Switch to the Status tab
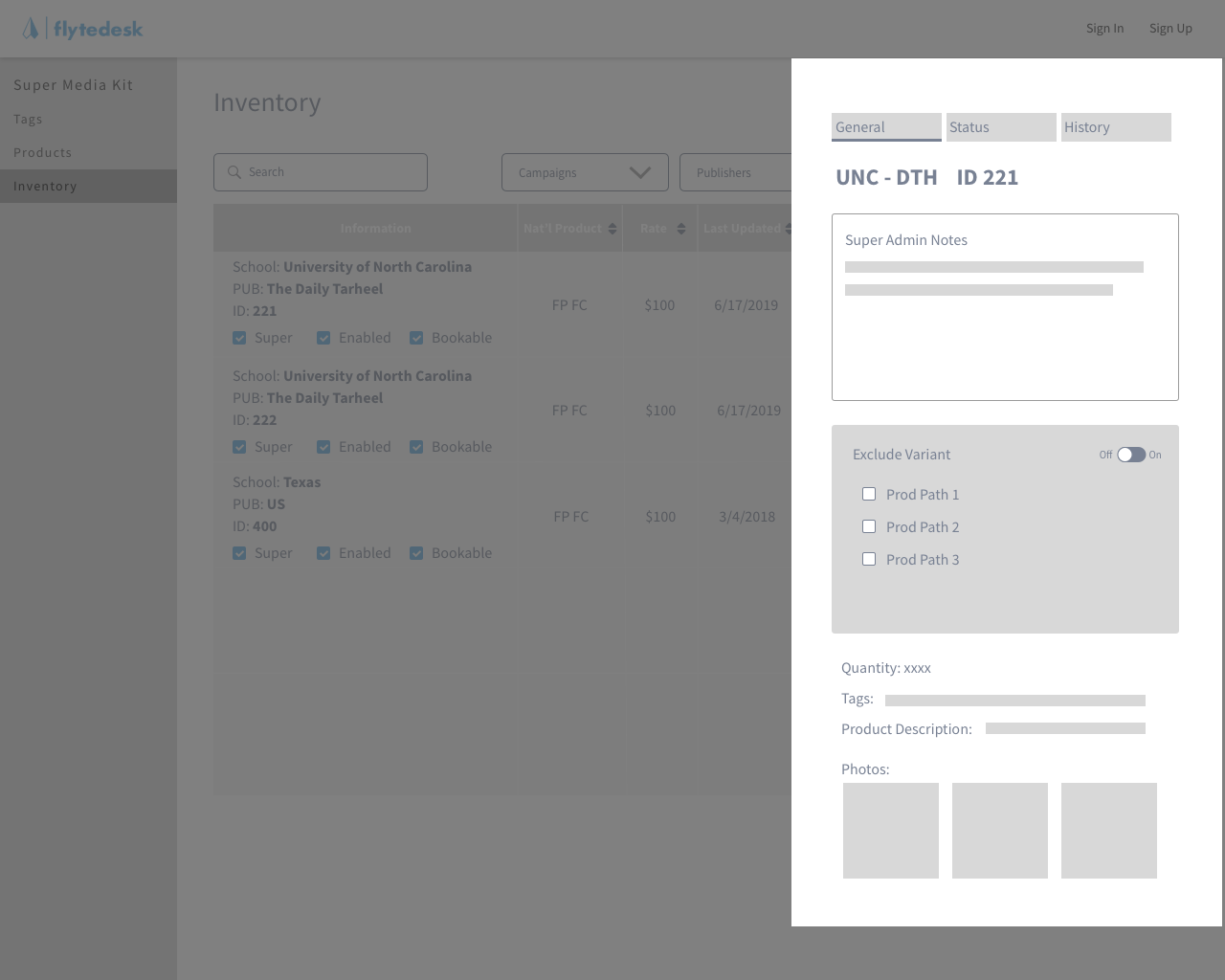Image resolution: width=1225 pixels, height=980 pixels. pyautogui.click(x=1001, y=127)
